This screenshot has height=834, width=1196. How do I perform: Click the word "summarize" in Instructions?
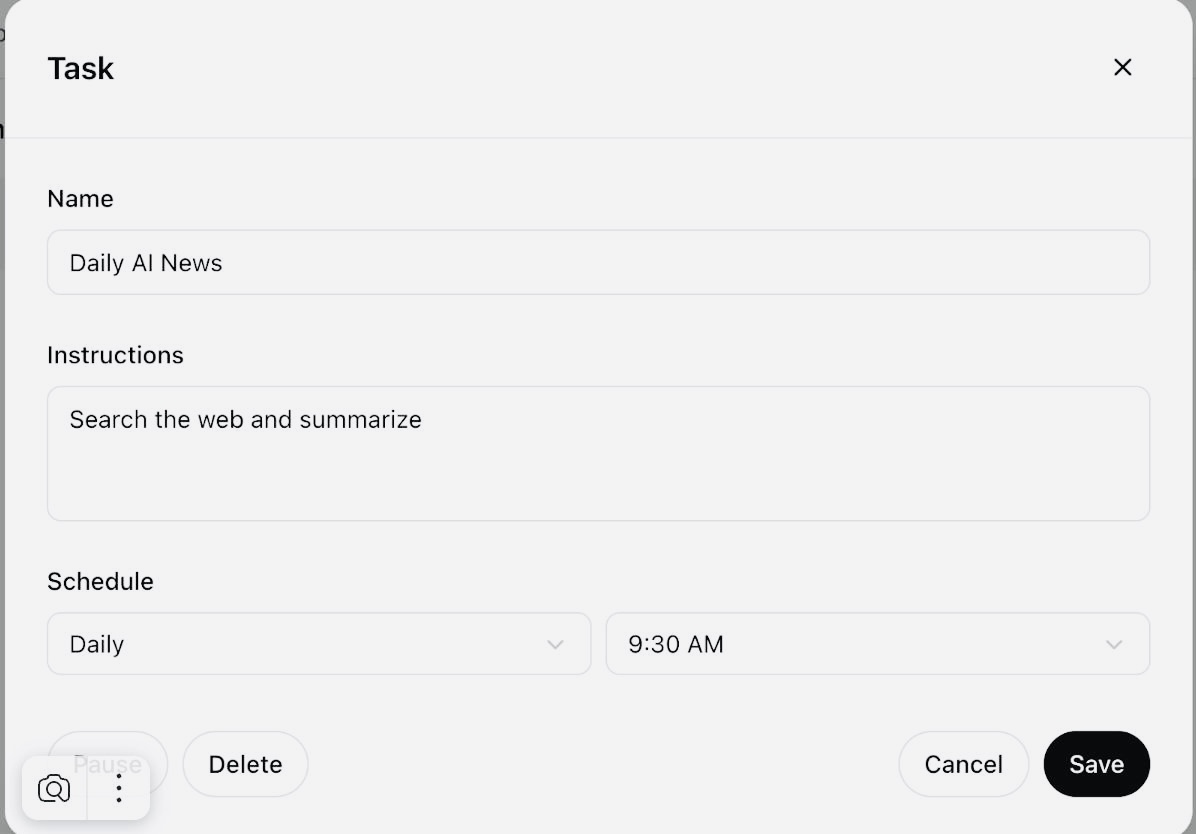pyautogui.click(x=360, y=420)
